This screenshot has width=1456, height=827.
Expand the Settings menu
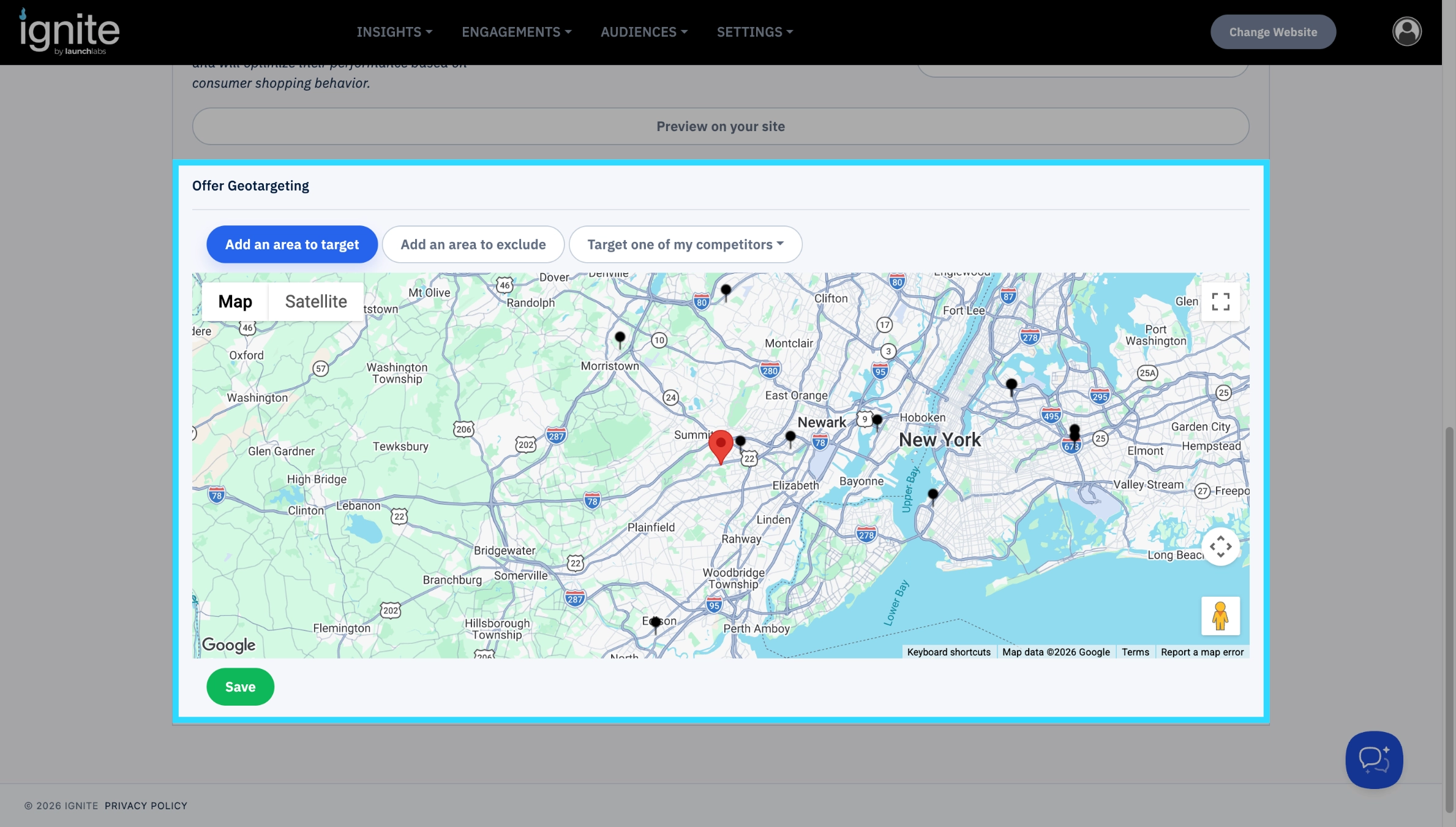pyautogui.click(x=754, y=32)
